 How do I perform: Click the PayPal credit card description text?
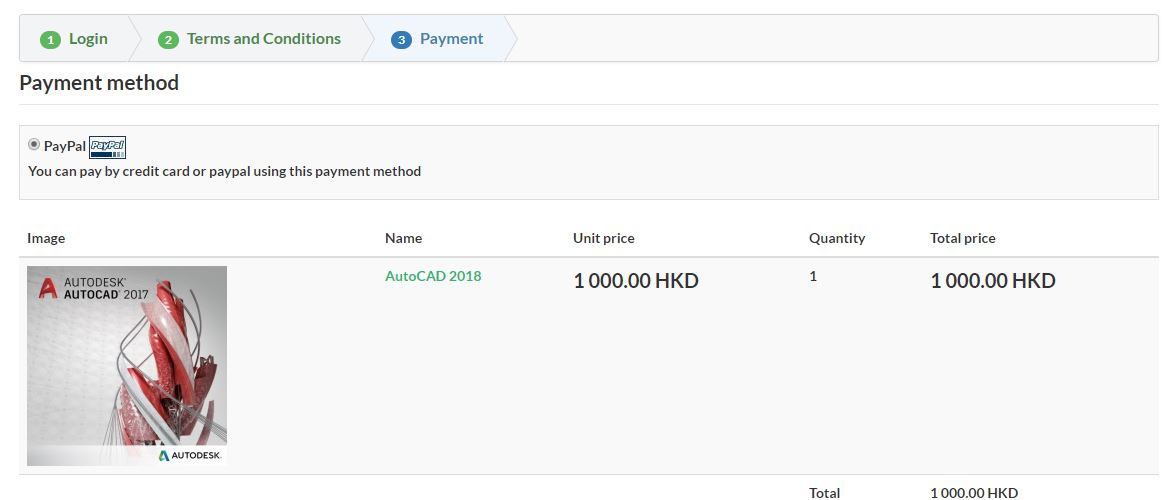click(224, 171)
